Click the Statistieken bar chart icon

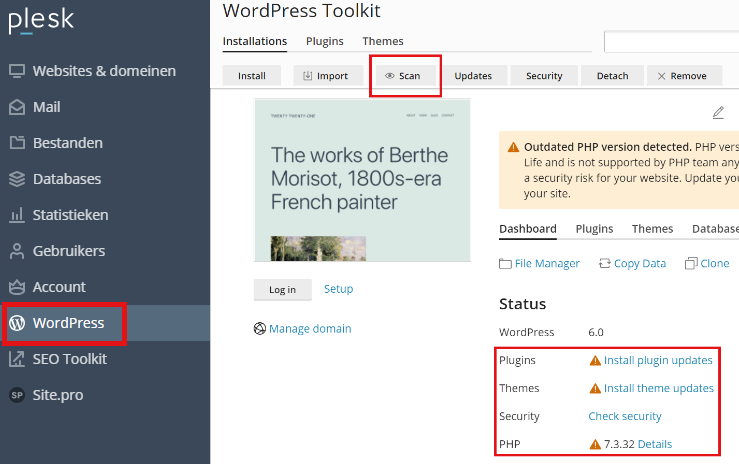pos(17,215)
